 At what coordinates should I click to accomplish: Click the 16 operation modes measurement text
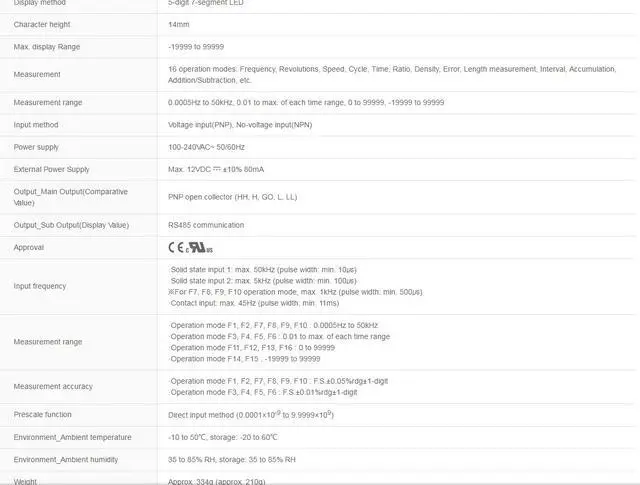(x=392, y=75)
